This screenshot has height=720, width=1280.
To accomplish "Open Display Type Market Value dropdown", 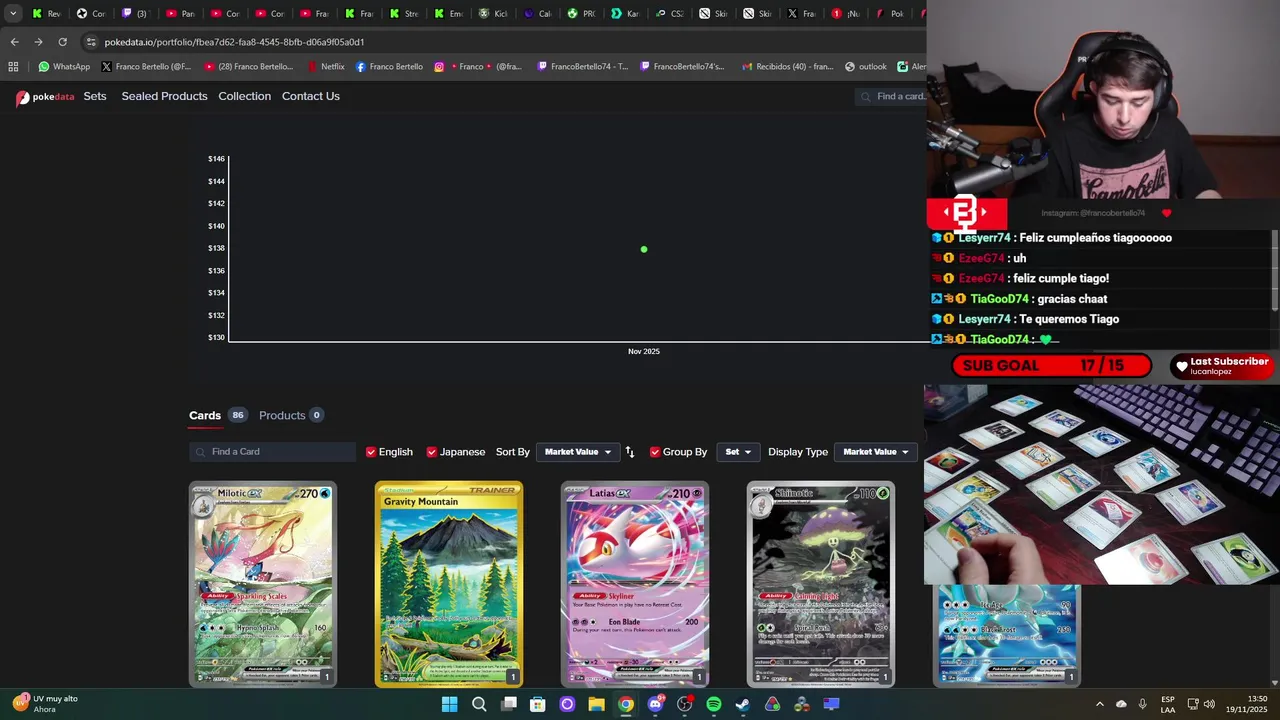I will [x=876, y=452].
